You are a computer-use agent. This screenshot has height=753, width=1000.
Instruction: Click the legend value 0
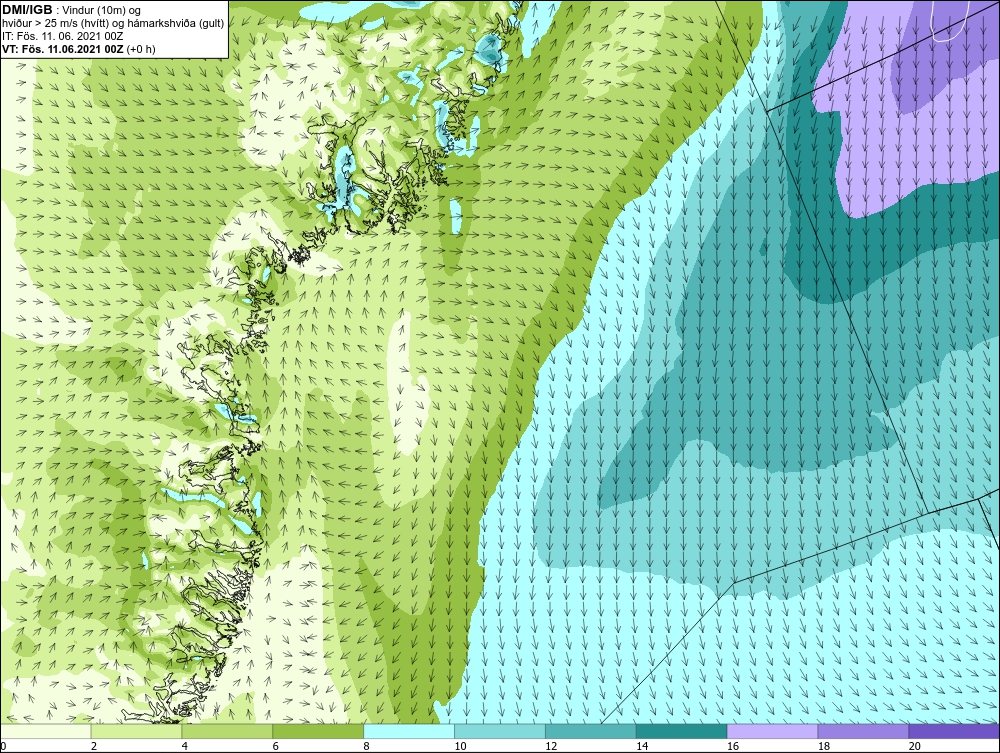point(3,746)
